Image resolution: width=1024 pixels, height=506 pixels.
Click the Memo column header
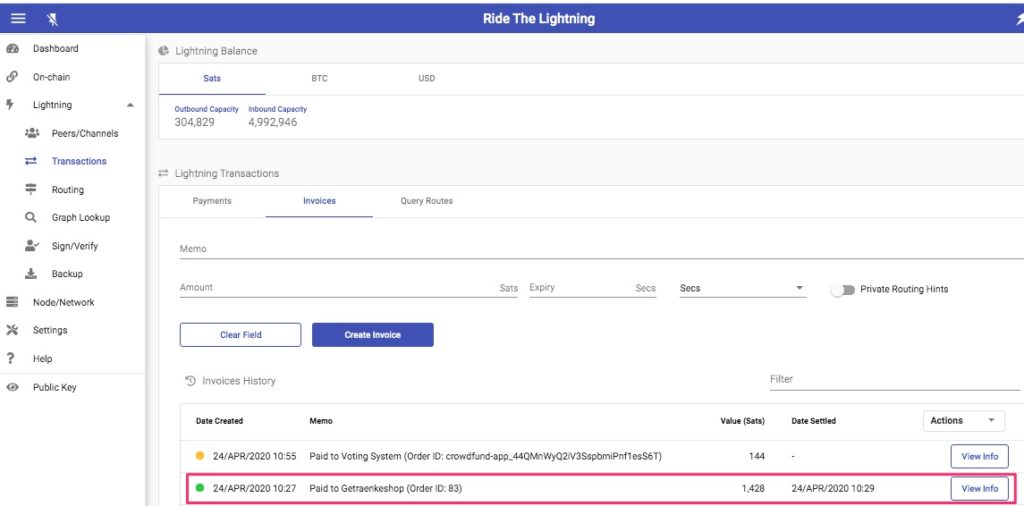[x=321, y=421]
